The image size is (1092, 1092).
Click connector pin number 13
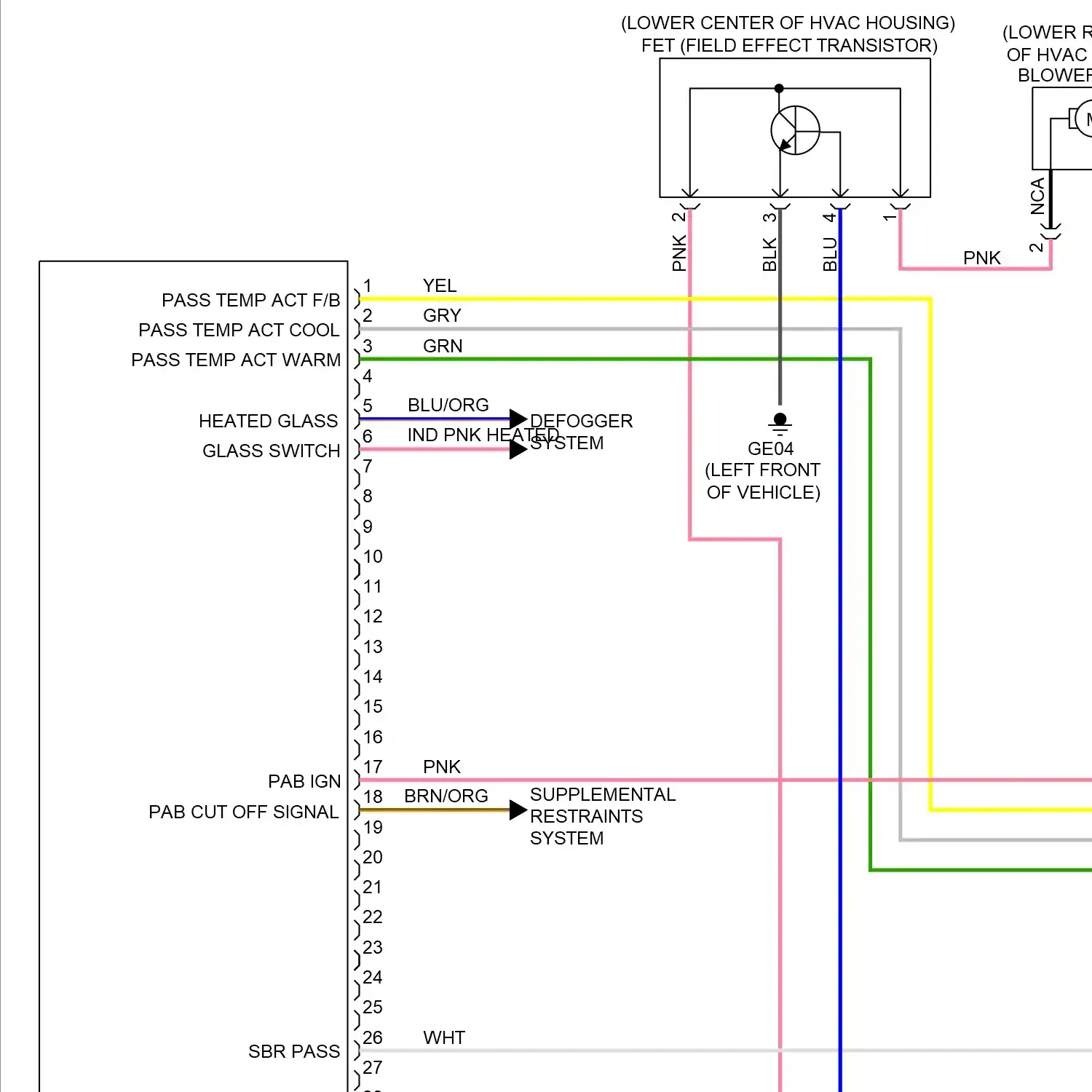pos(373,646)
